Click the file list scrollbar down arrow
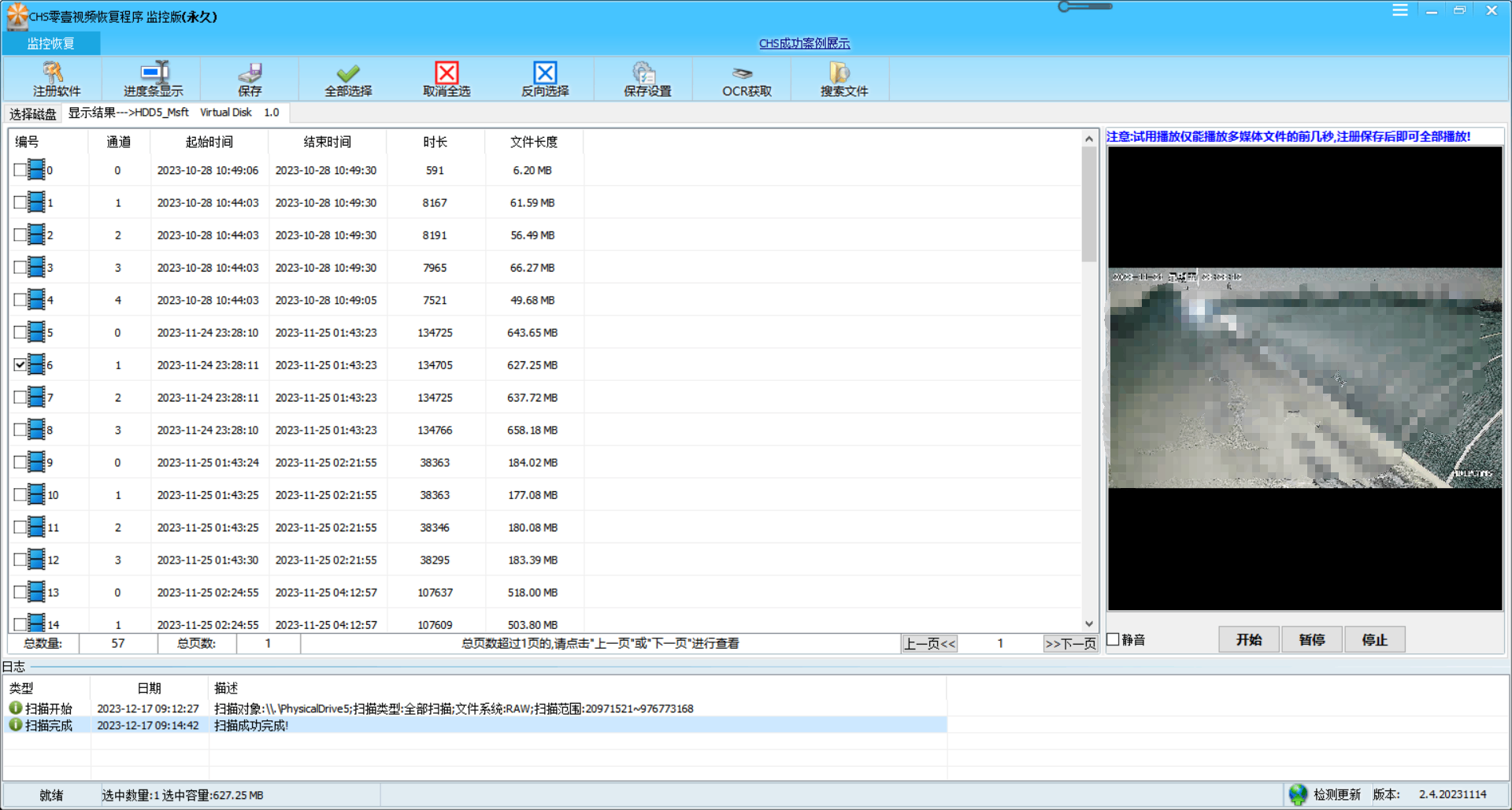The height and width of the screenshot is (810, 1512). point(1089,623)
